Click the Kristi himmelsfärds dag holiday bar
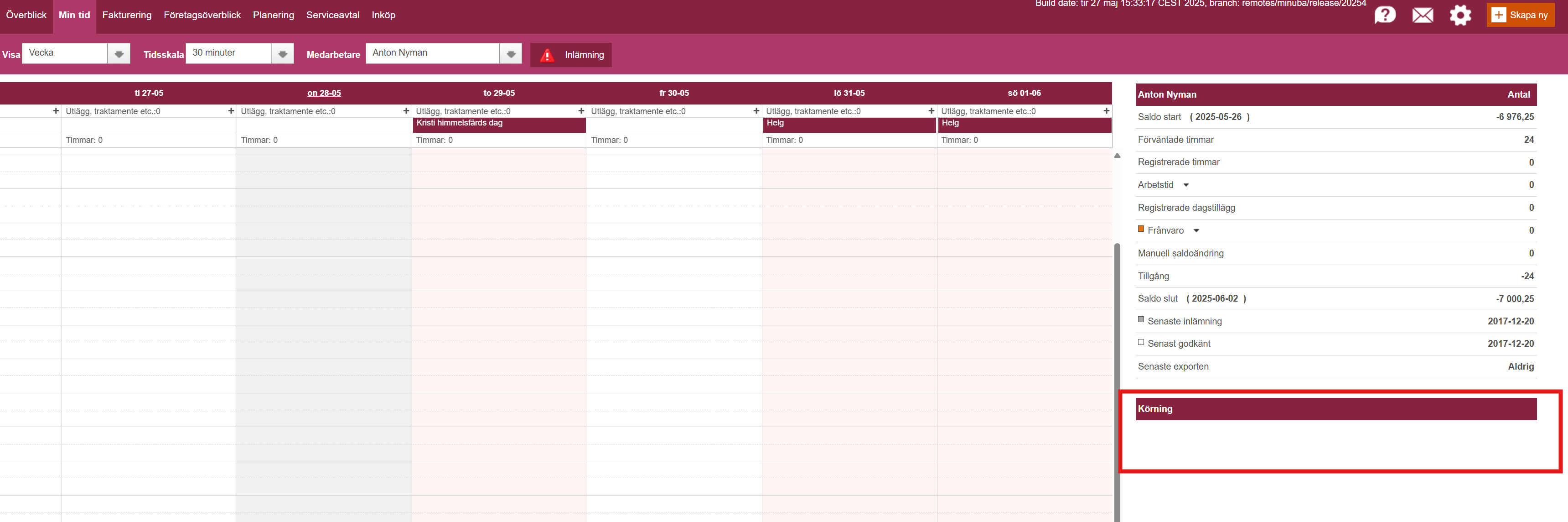The height and width of the screenshot is (522, 1568). pos(499,124)
